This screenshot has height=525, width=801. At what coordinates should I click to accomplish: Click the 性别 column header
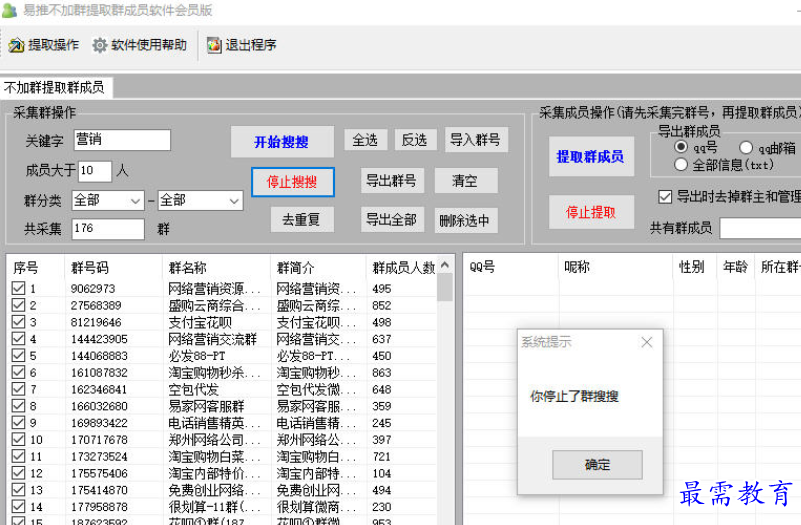click(x=695, y=267)
